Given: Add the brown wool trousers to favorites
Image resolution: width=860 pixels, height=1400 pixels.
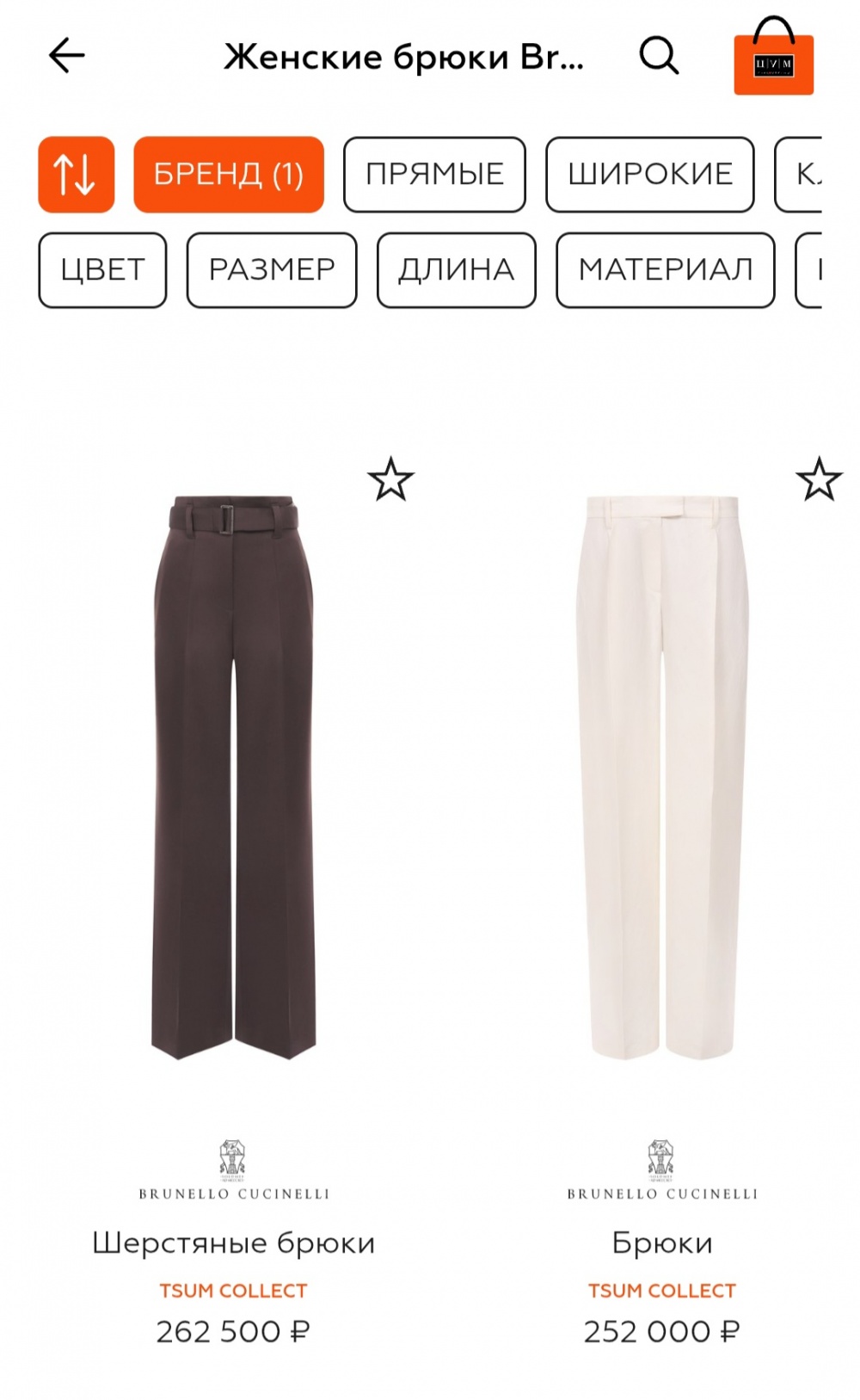Looking at the screenshot, I should tap(390, 479).
